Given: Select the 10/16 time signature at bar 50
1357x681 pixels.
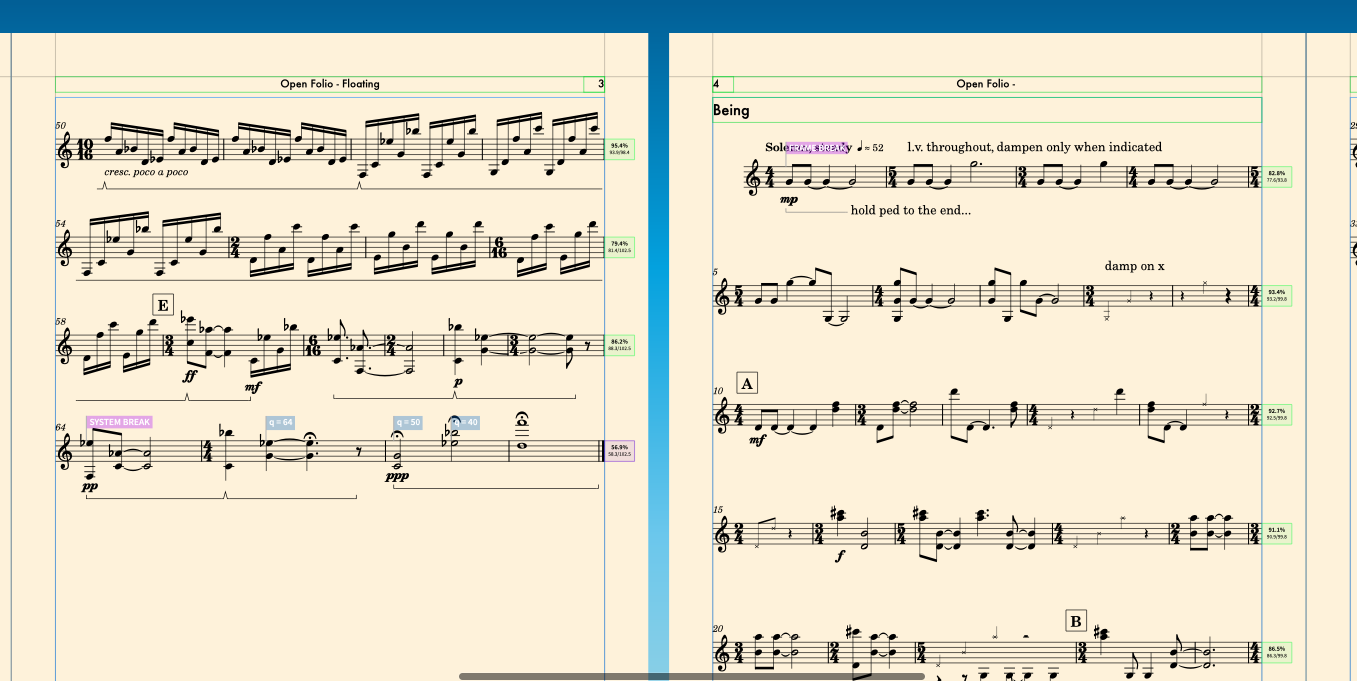Looking at the screenshot, I should [84, 150].
